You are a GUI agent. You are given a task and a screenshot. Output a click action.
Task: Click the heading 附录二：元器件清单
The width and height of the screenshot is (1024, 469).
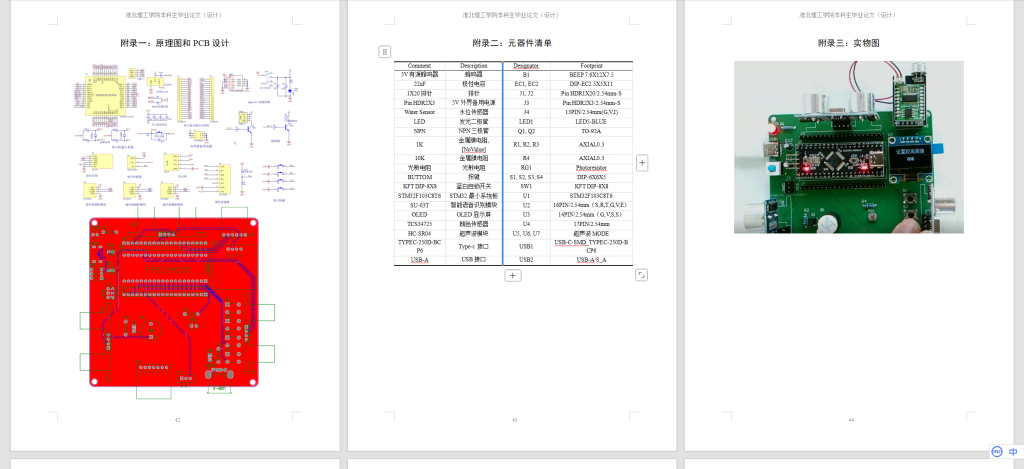[x=512, y=43]
